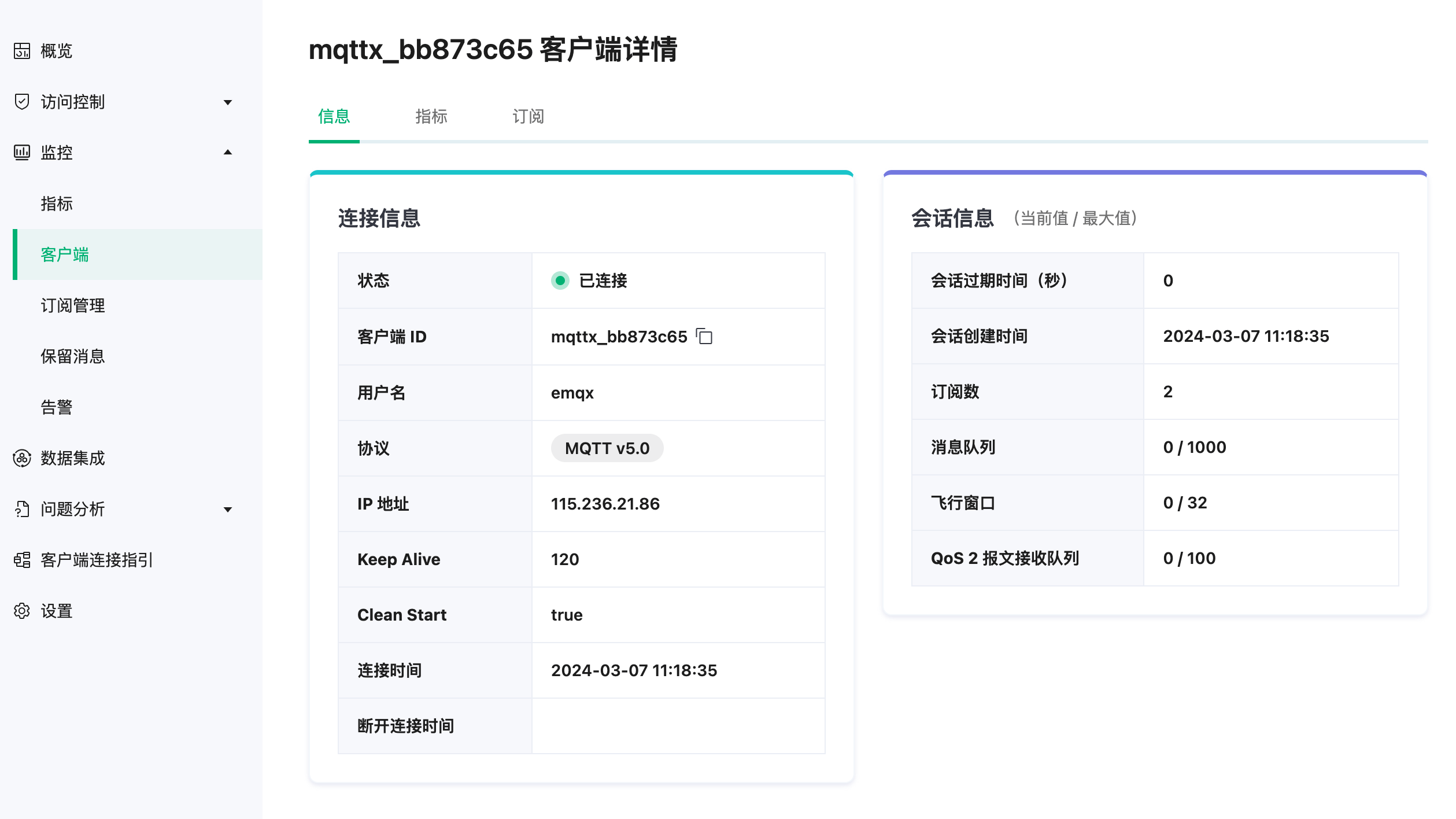Switch to the 指标 tab
This screenshot has height=819, width=1456.
(x=432, y=116)
